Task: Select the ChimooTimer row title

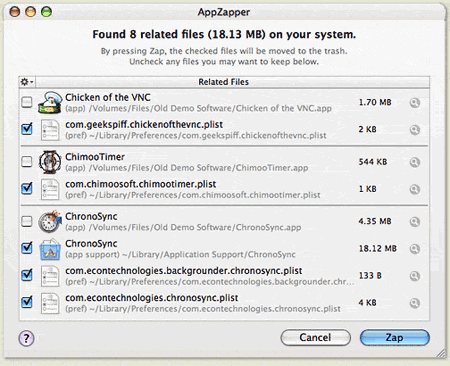Action: coord(95,157)
